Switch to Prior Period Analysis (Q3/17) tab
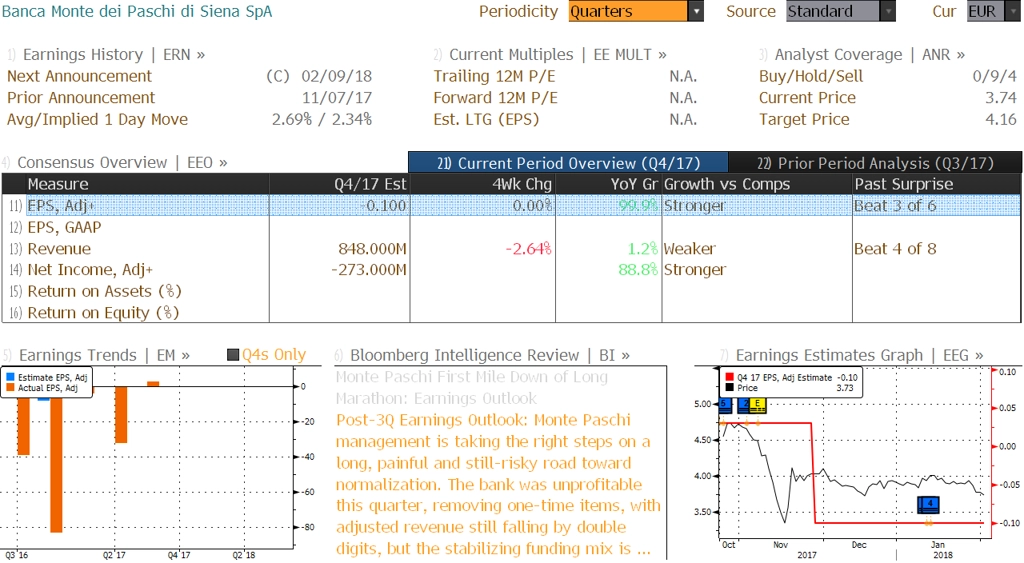The image size is (1024, 563). tap(875, 163)
